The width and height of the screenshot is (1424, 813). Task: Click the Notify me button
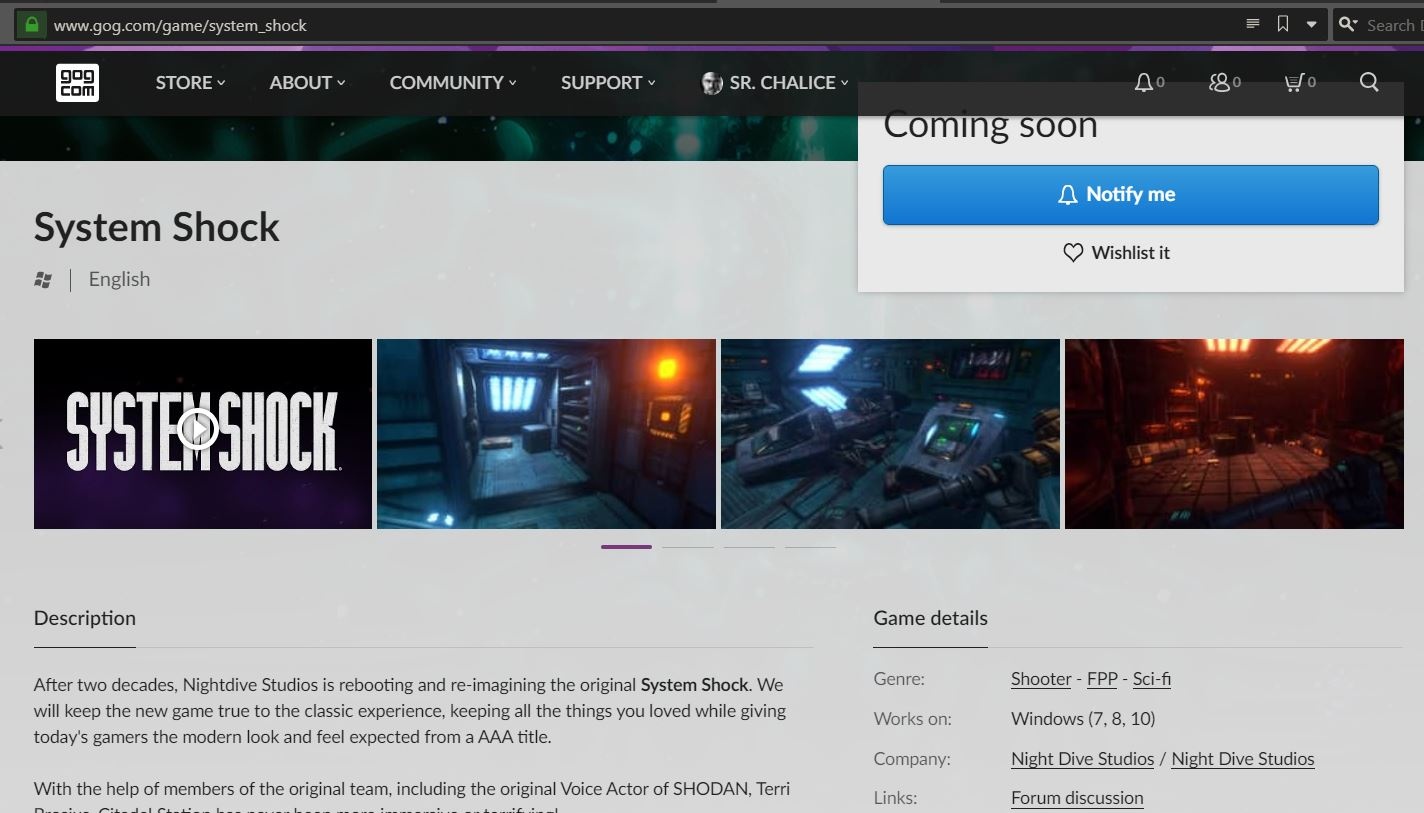pyautogui.click(x=1130, y=195)
